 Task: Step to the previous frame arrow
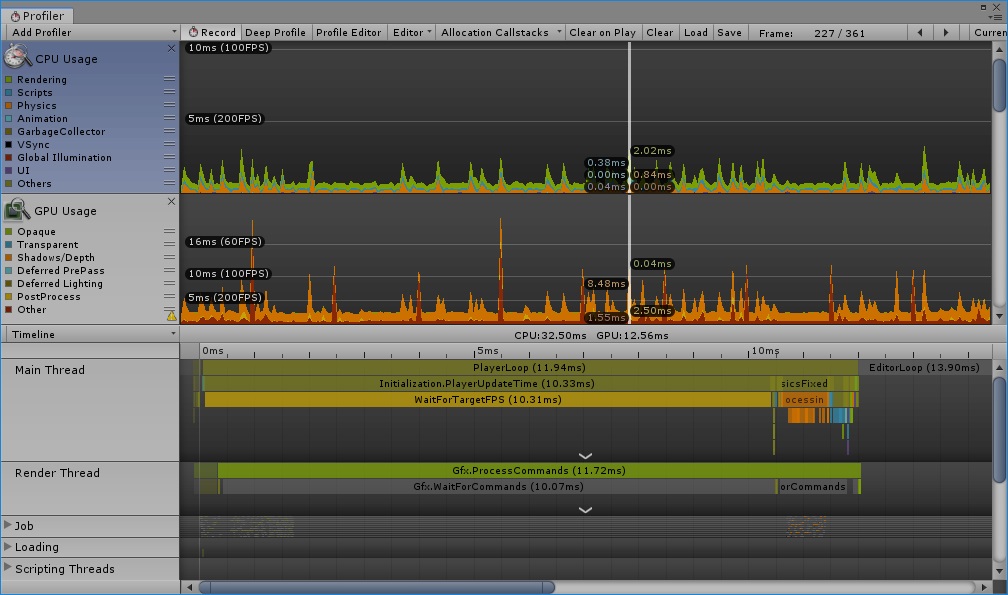pyautogui.click(x=920, y=32)
